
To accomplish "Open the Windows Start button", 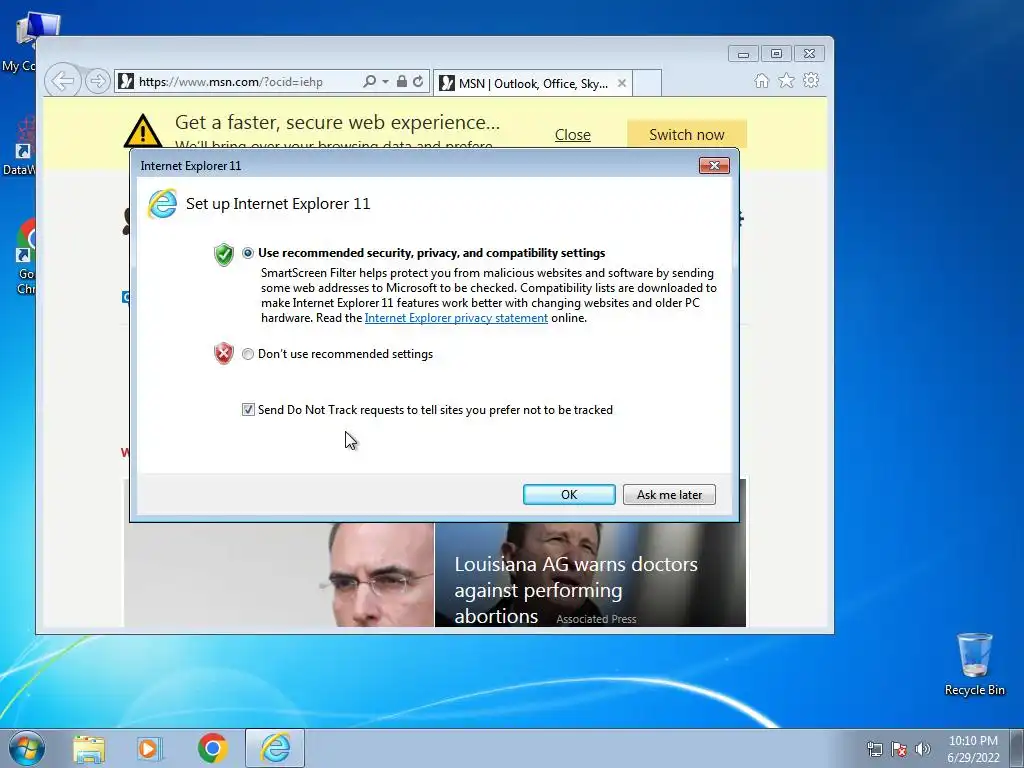I will tap(27, 748).
